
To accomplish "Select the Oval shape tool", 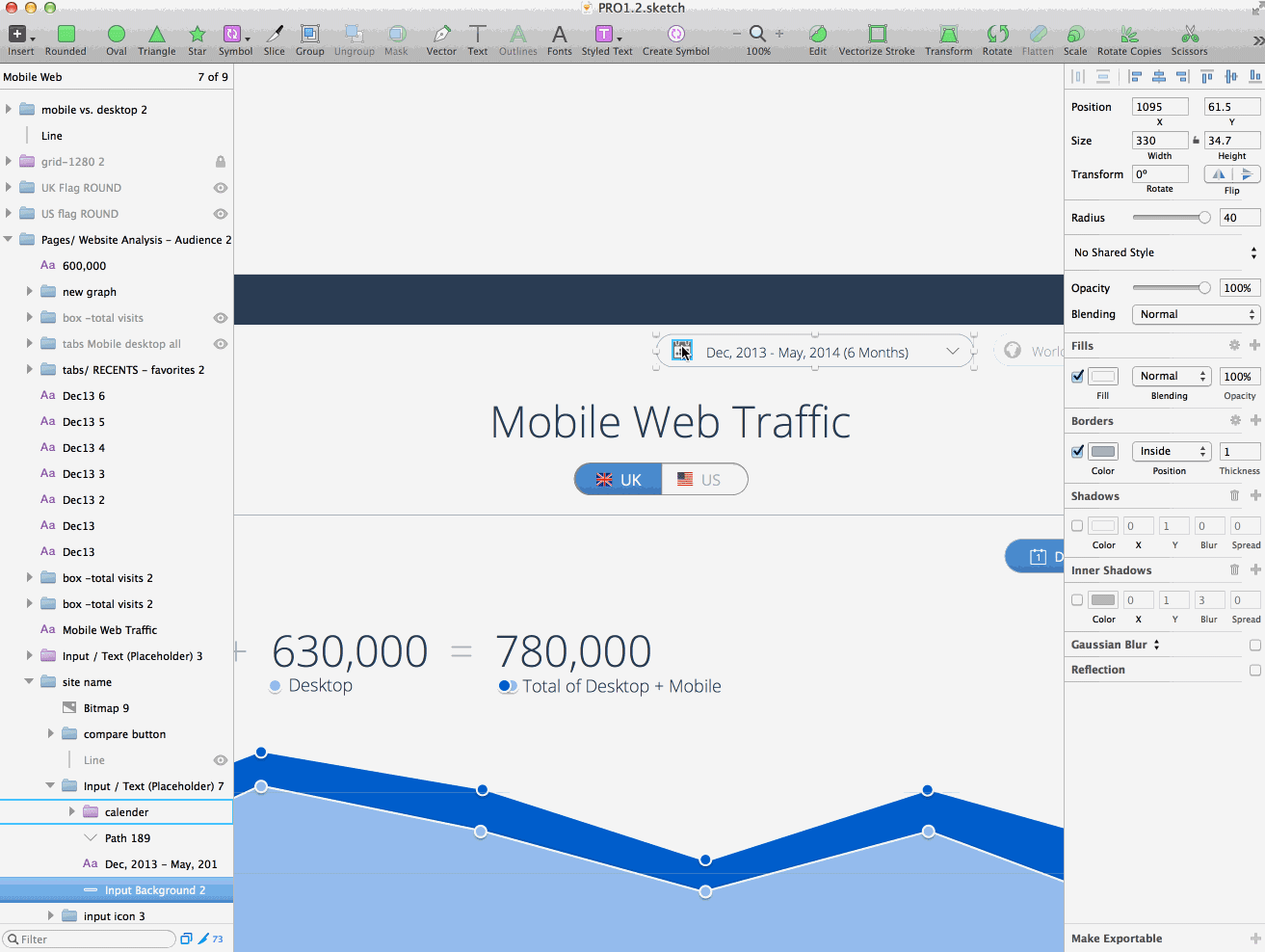I will [116, 40].
